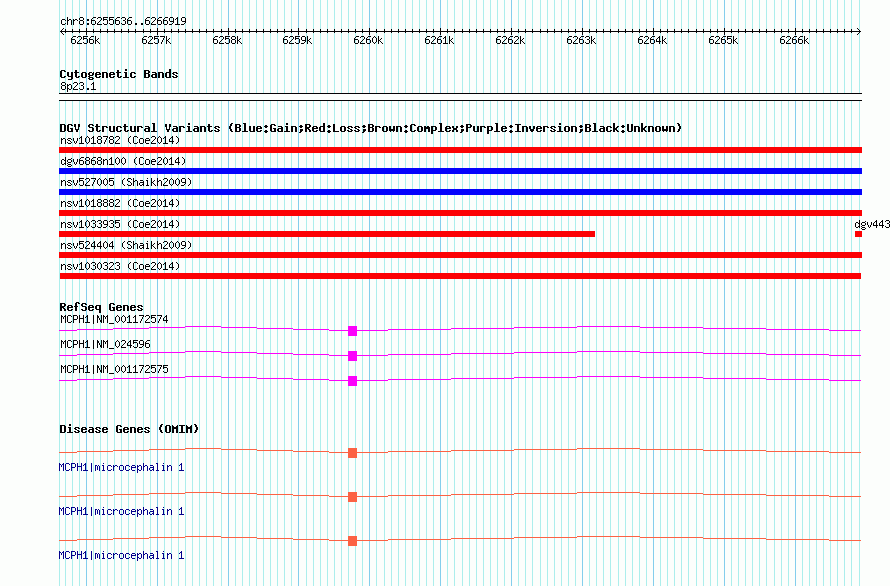Click the first orange OMIM exon box
This screenshot has height=586, width=890.
click(352, 453)
